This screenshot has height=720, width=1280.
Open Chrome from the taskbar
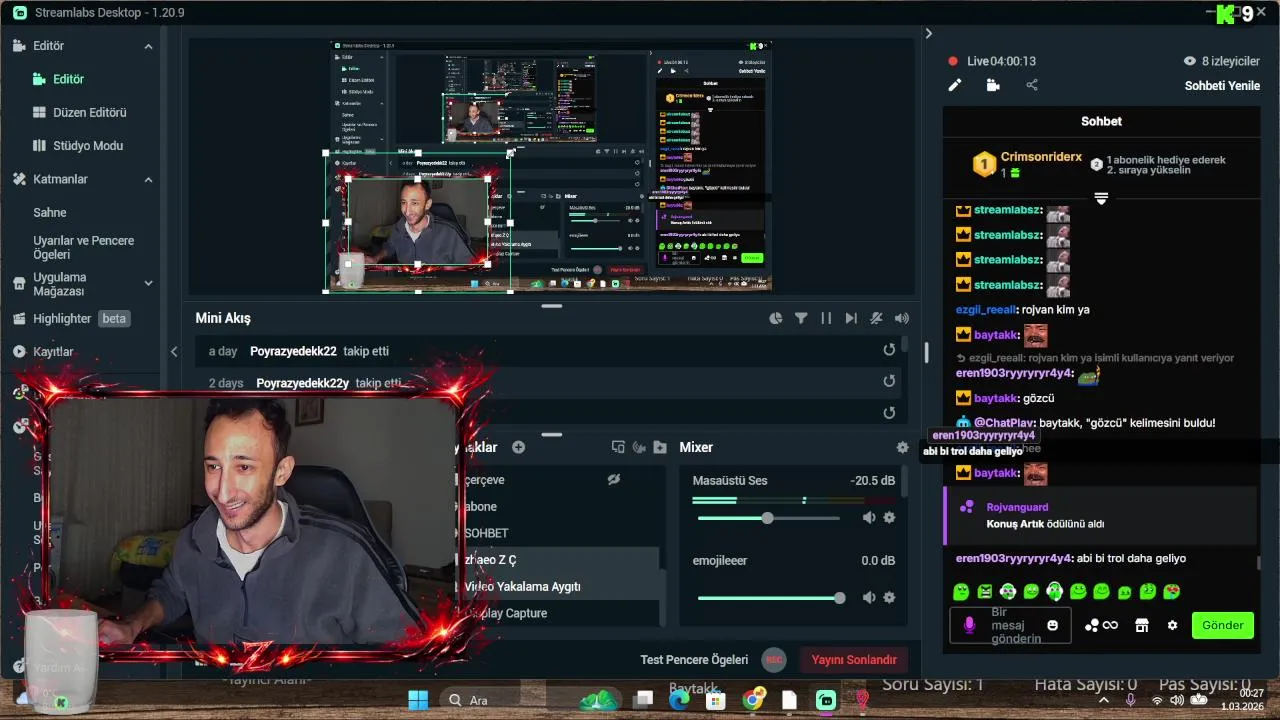click(x=754, y=699)
